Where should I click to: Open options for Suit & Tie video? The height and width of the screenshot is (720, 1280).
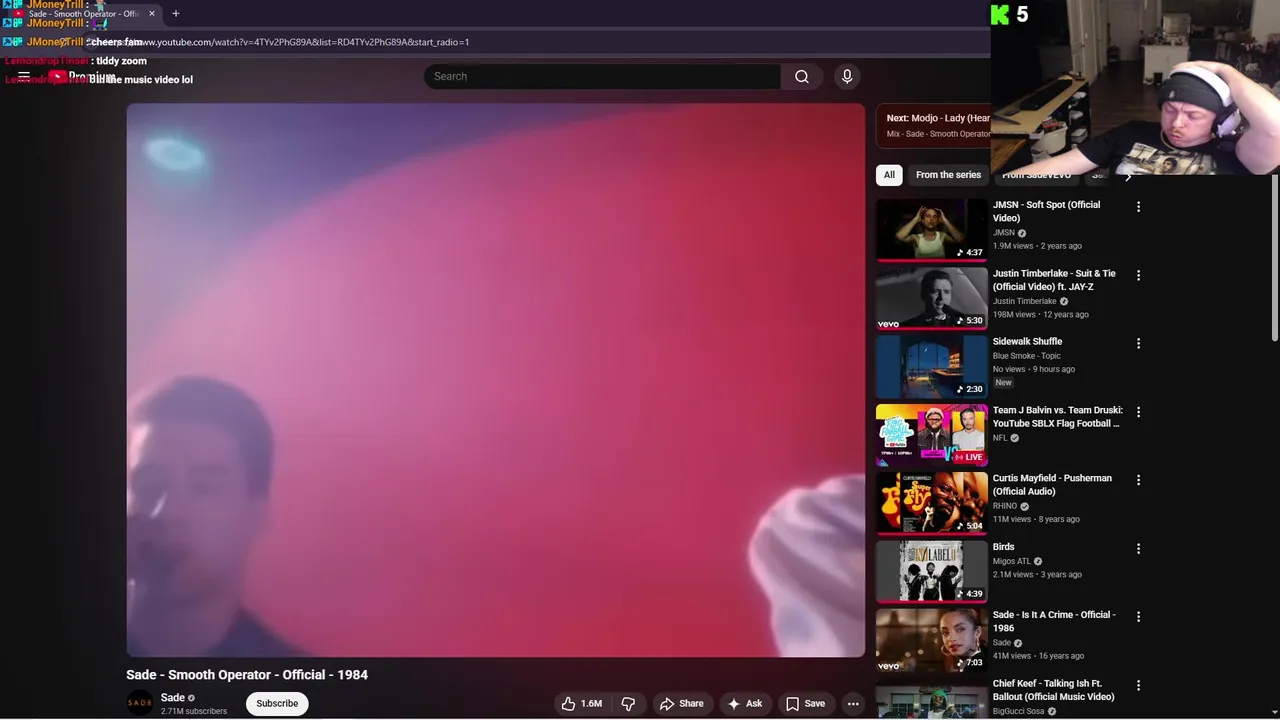click(x=1138, y=275)
